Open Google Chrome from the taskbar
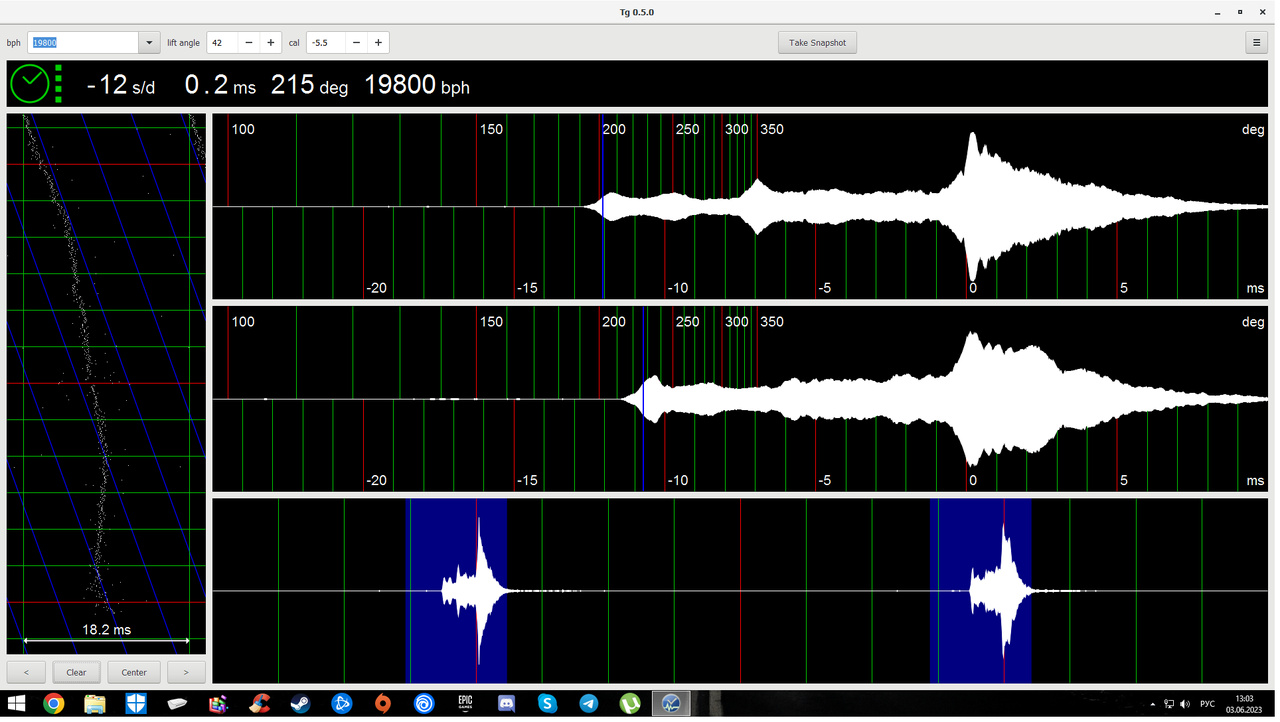This screenshot has width=1280, height=722. point(54,704)
